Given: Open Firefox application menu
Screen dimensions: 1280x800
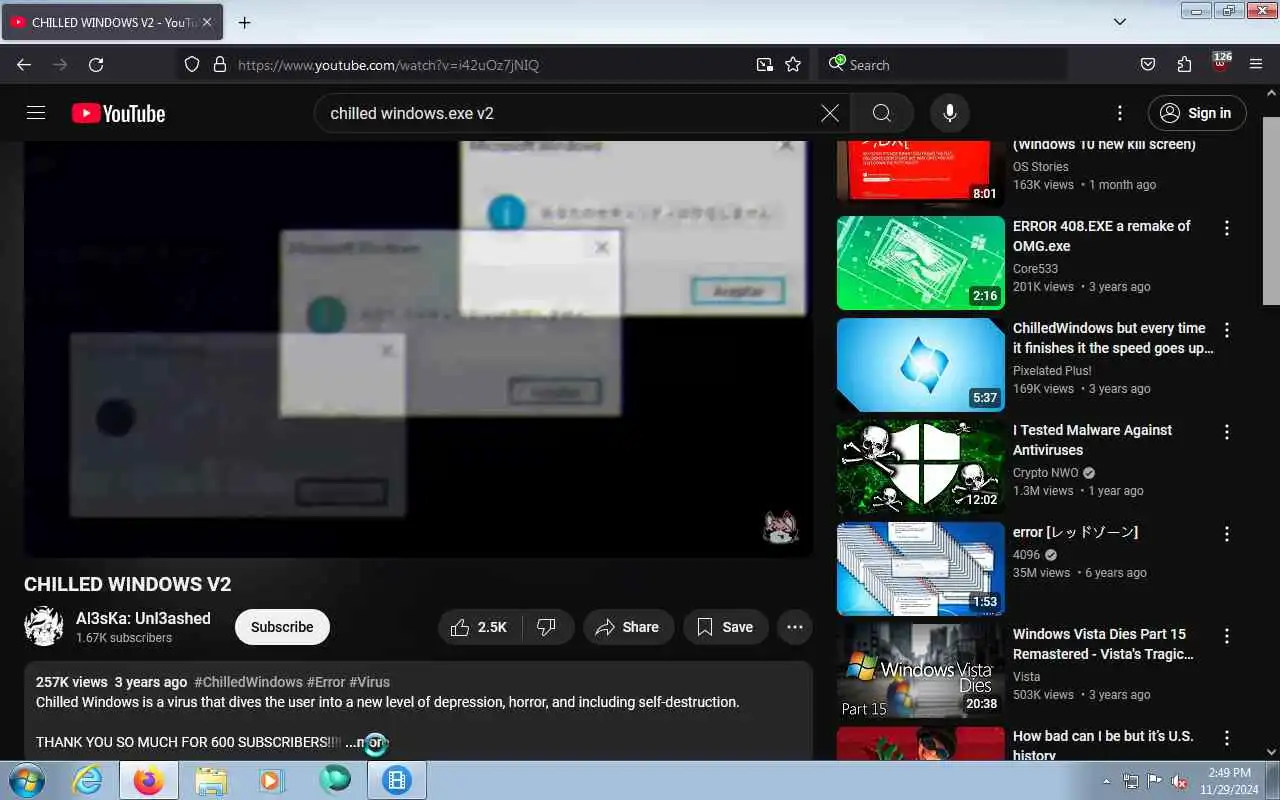Looking at the screenshot, I should [1256, 65].
